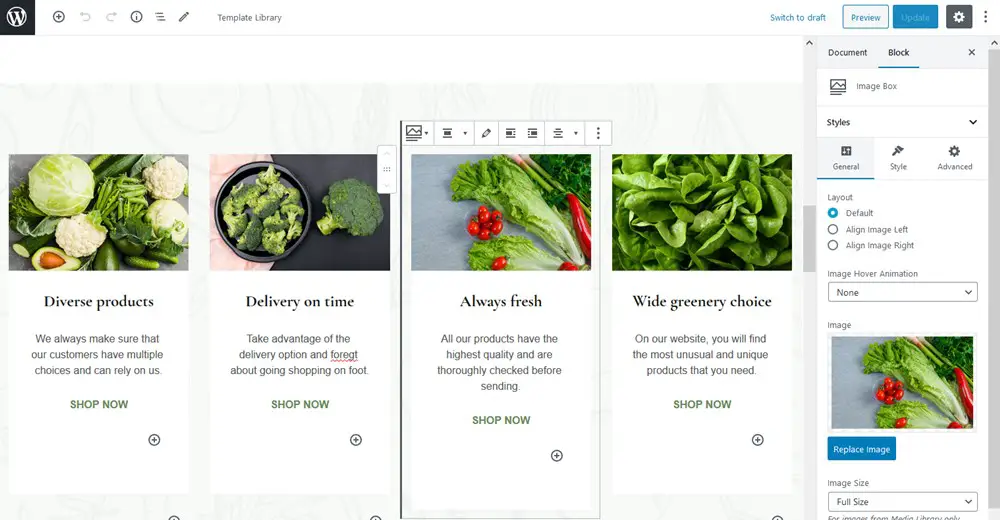Click description text 'All our products have the'
Screen dimensions: 1000x520
pyautogui.click(x=499, y=338)
